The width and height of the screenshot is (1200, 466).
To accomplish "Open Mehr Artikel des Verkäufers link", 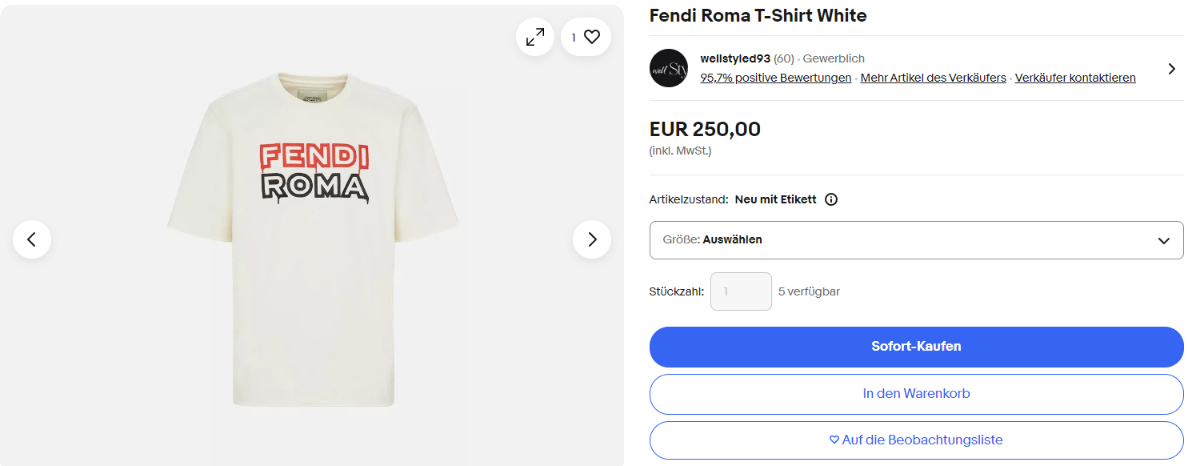I will click(933, 78).
